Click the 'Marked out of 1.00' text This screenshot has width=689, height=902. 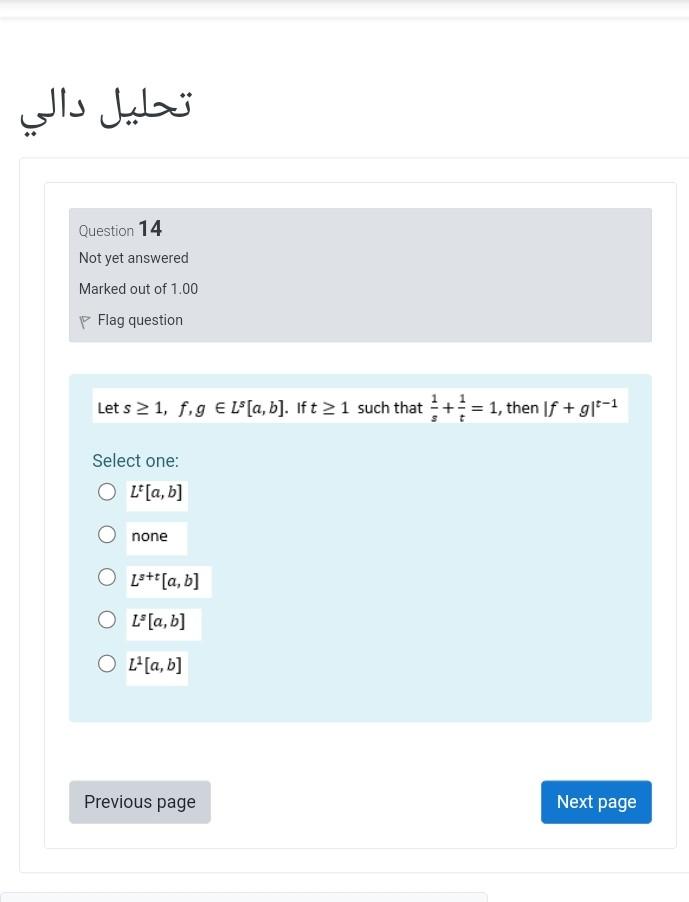138,289
